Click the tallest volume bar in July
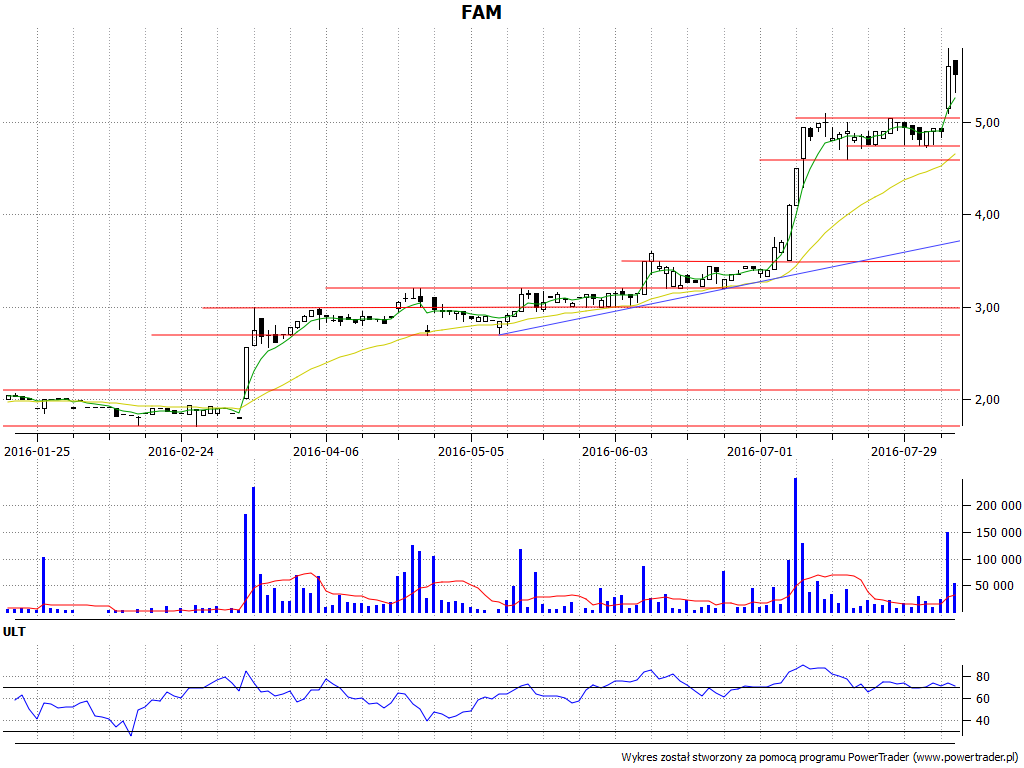The height and width of the screenshot is (768, 1024). pyautogui.click(x=795, y=545)
